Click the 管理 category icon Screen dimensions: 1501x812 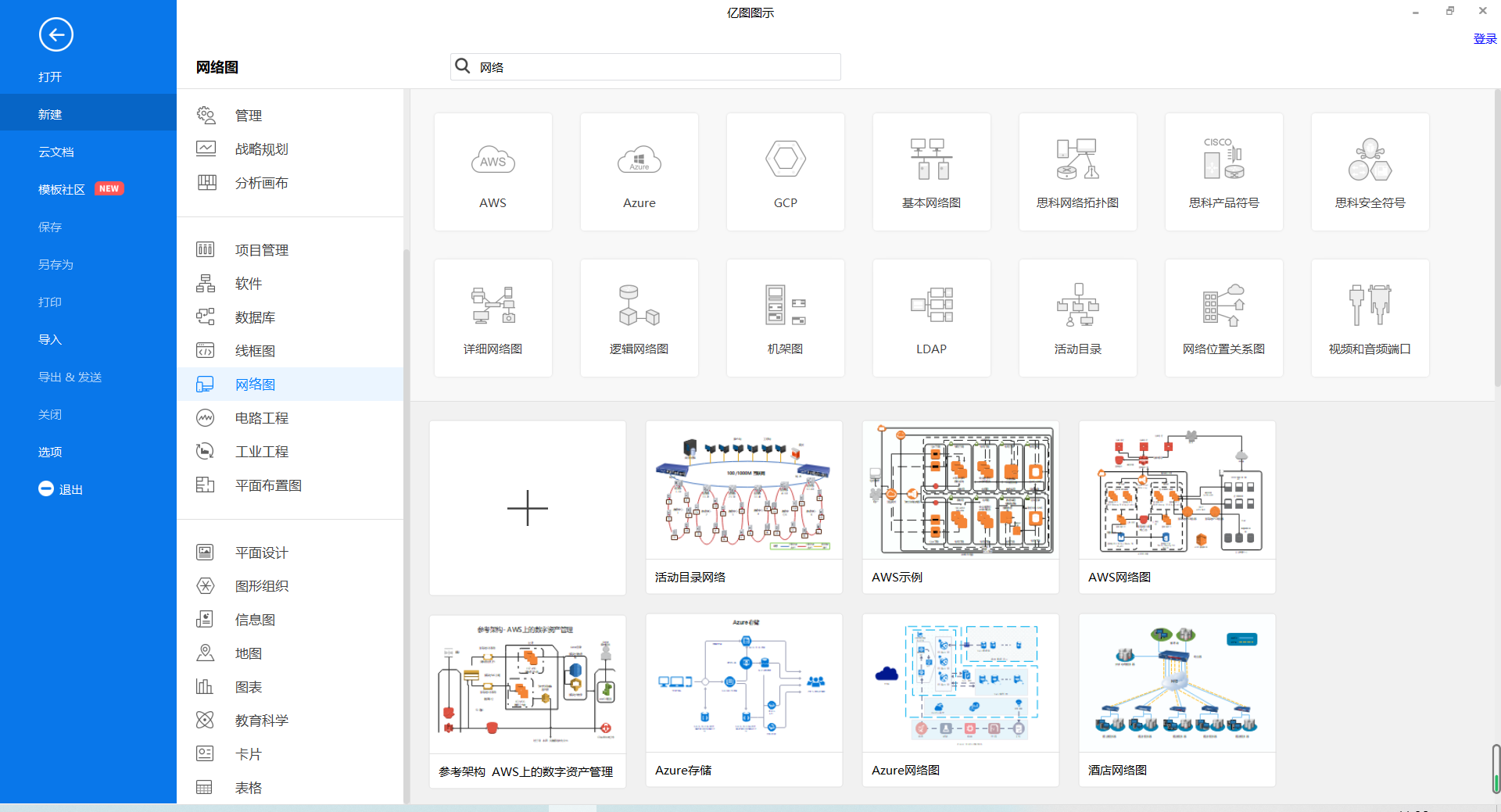[x=206, y=115]
